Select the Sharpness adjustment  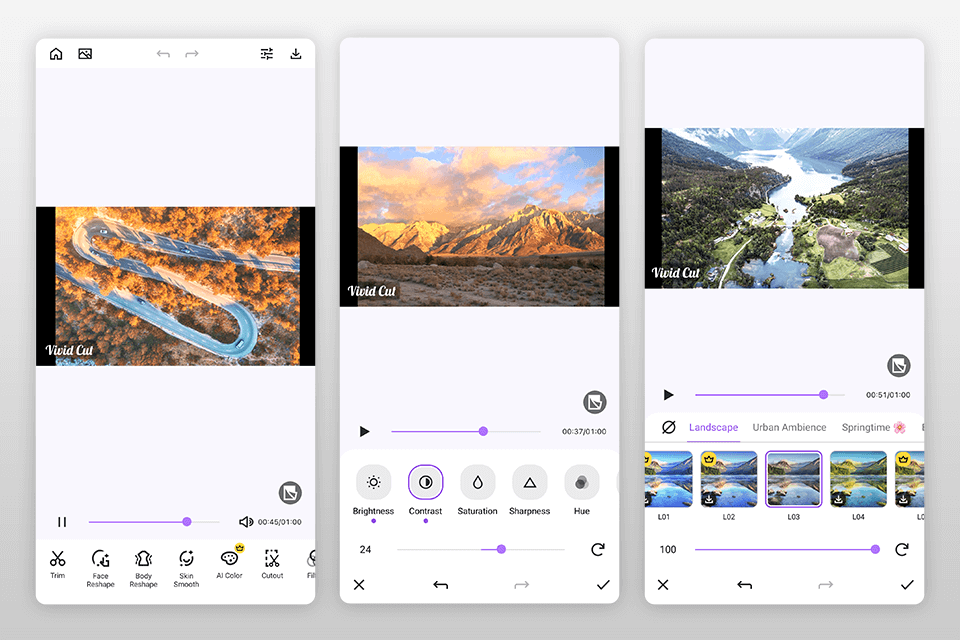coord(530,491)
